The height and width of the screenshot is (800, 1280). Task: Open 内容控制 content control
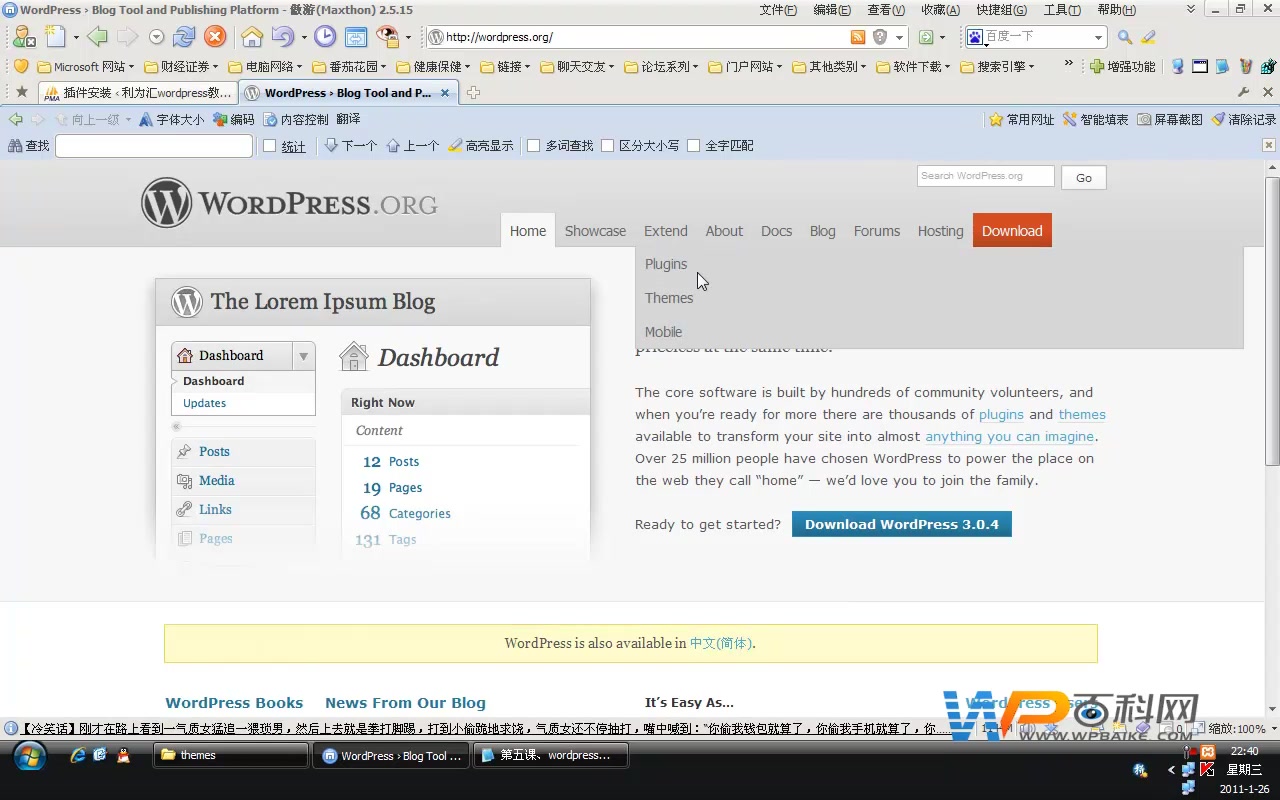(x=296, y=119)
